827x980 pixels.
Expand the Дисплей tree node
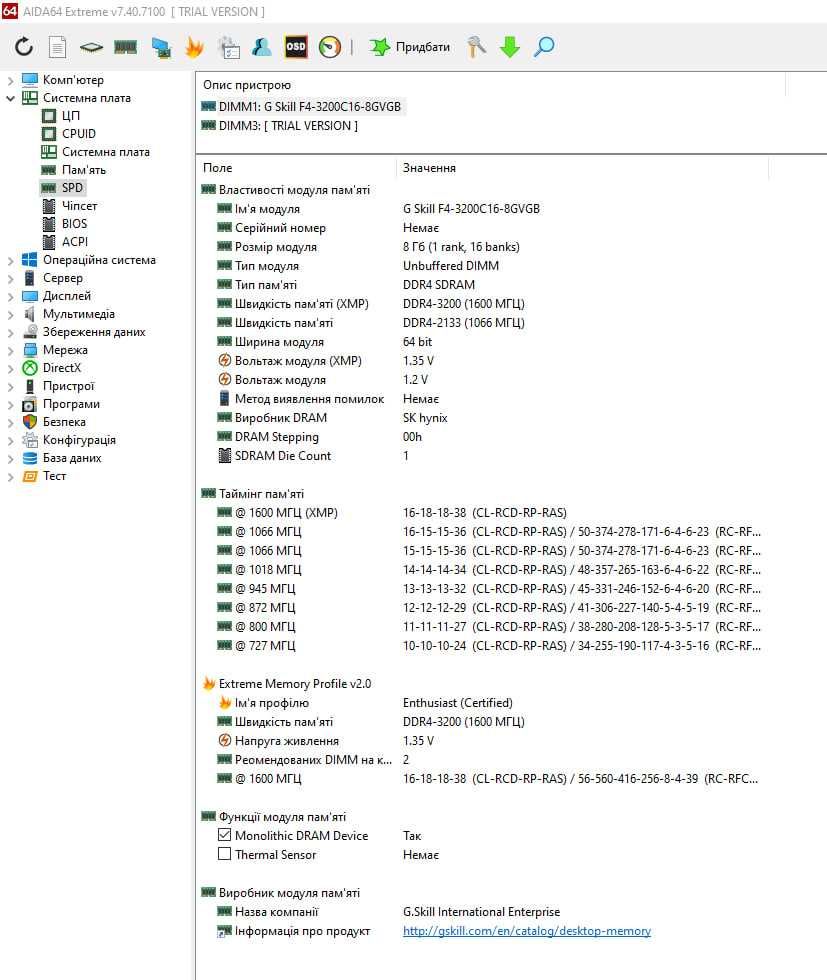(x=10, y=296)
